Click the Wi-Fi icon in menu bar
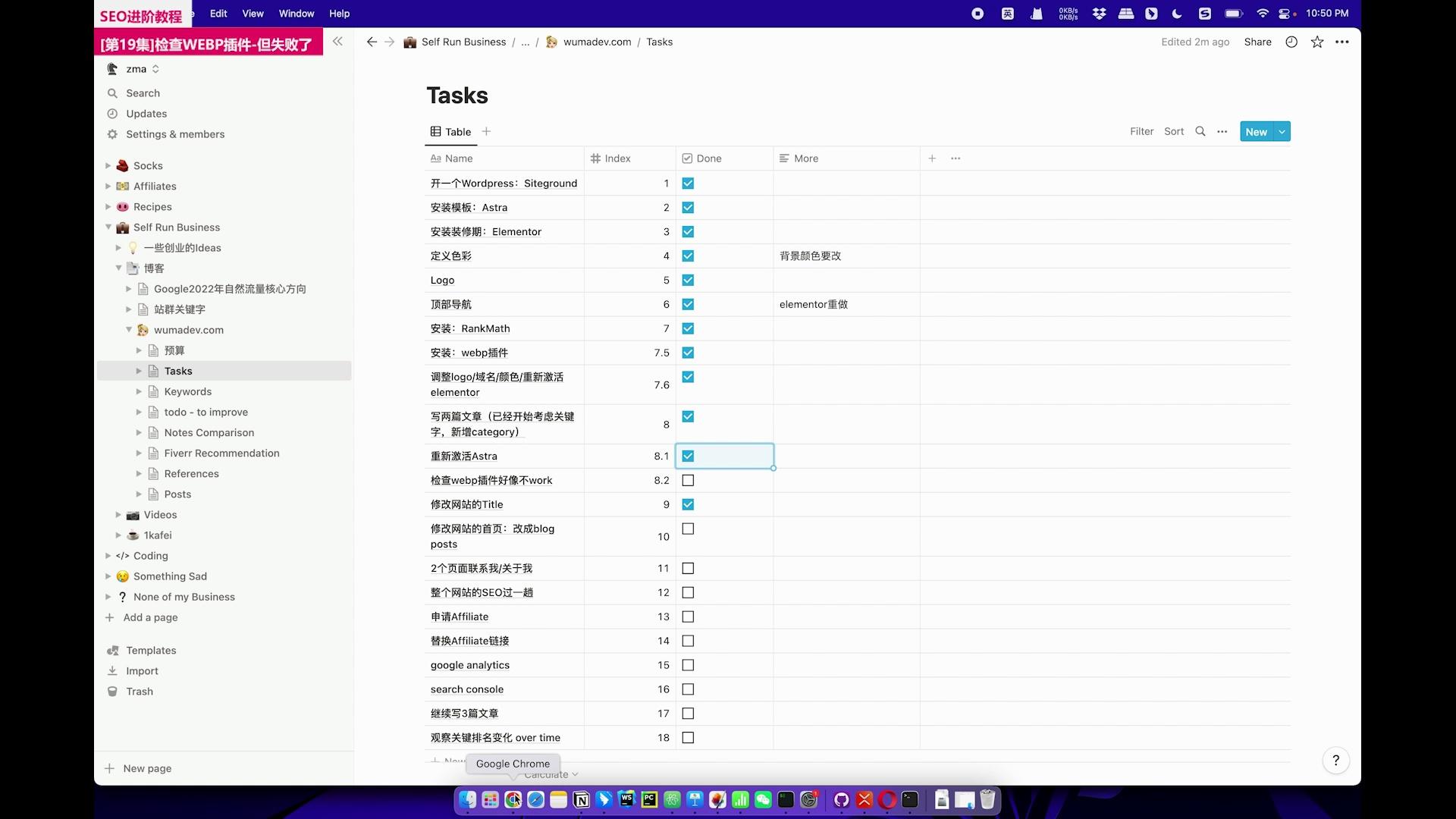This screenshot has height=819, width=1456. (1263, 13)
